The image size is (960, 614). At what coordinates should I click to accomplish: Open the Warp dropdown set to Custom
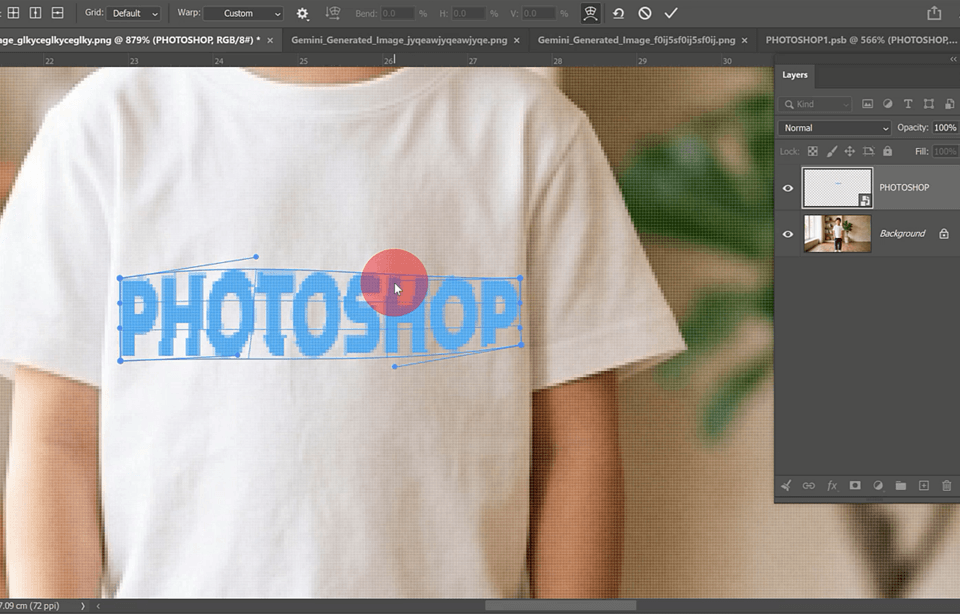click(243, 13)
